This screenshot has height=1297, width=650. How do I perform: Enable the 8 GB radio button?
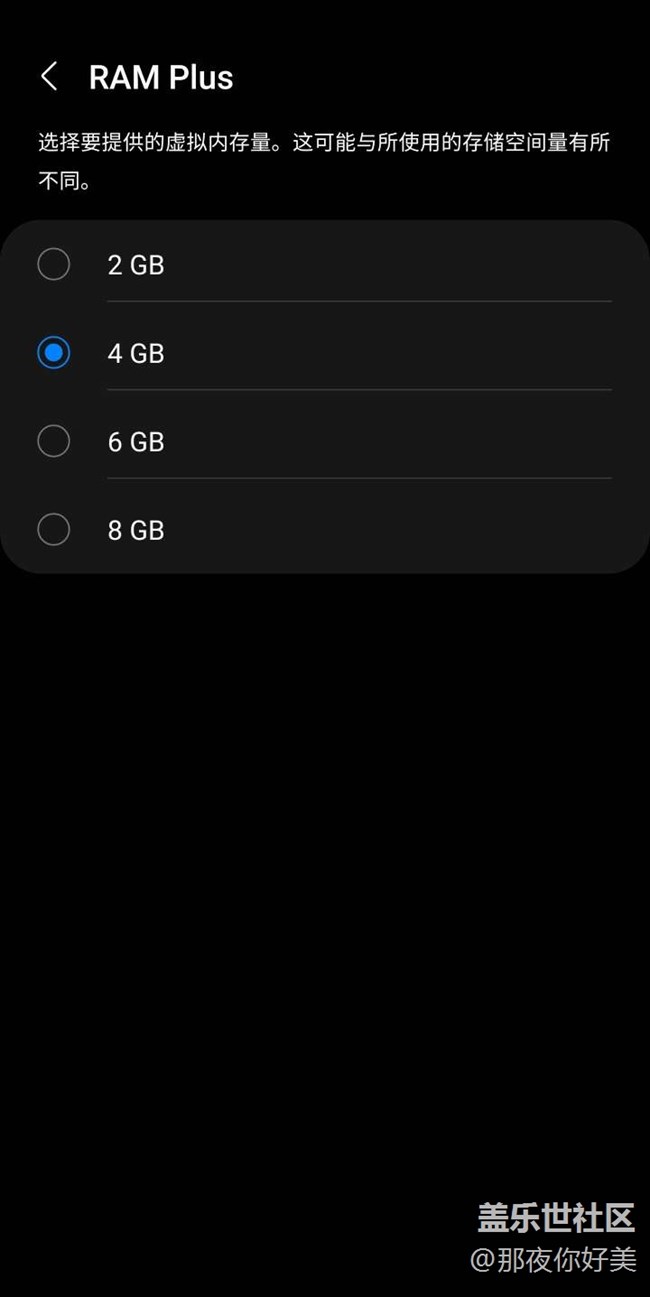point(54,530)
